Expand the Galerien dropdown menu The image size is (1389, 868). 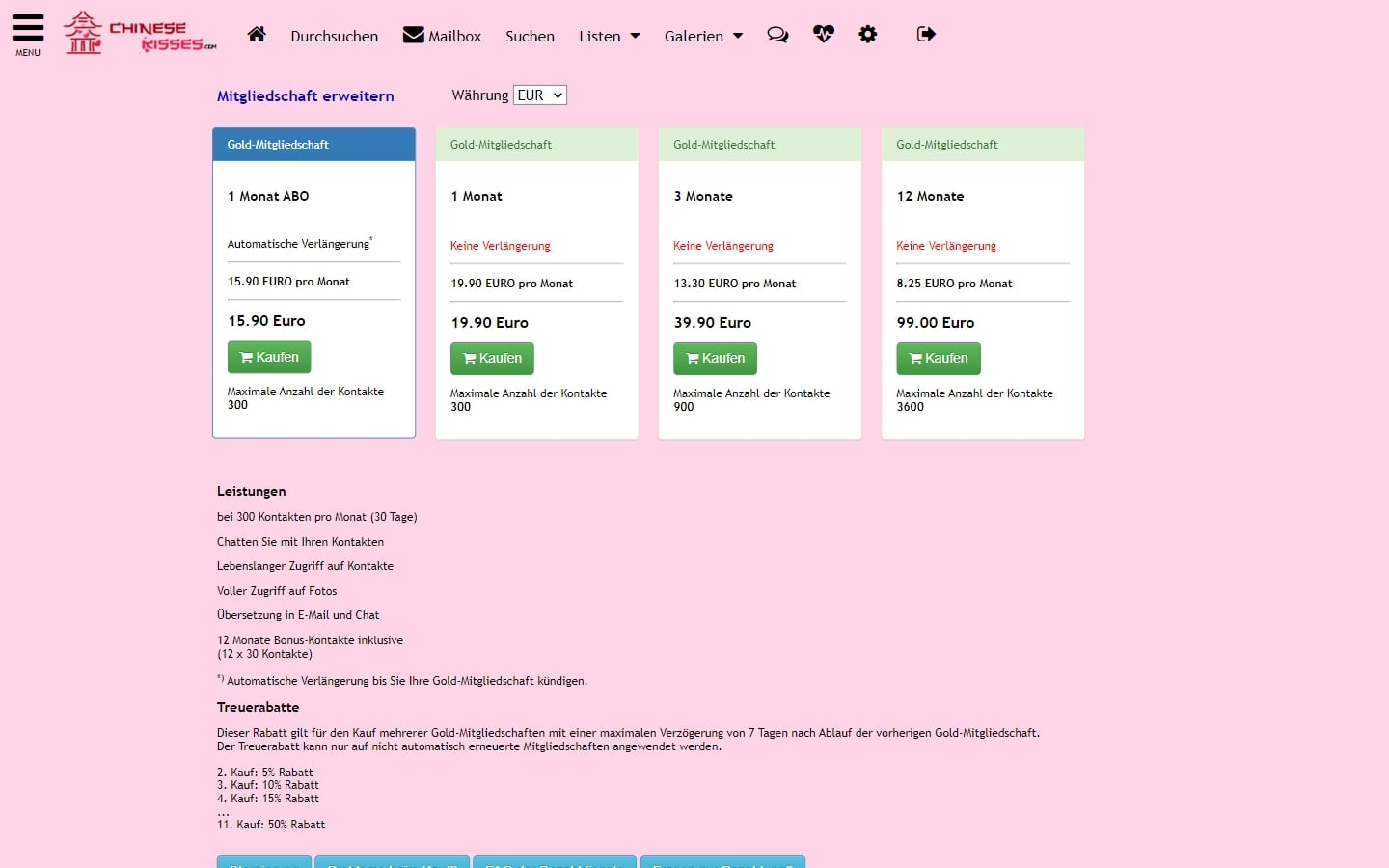point(703,36)
